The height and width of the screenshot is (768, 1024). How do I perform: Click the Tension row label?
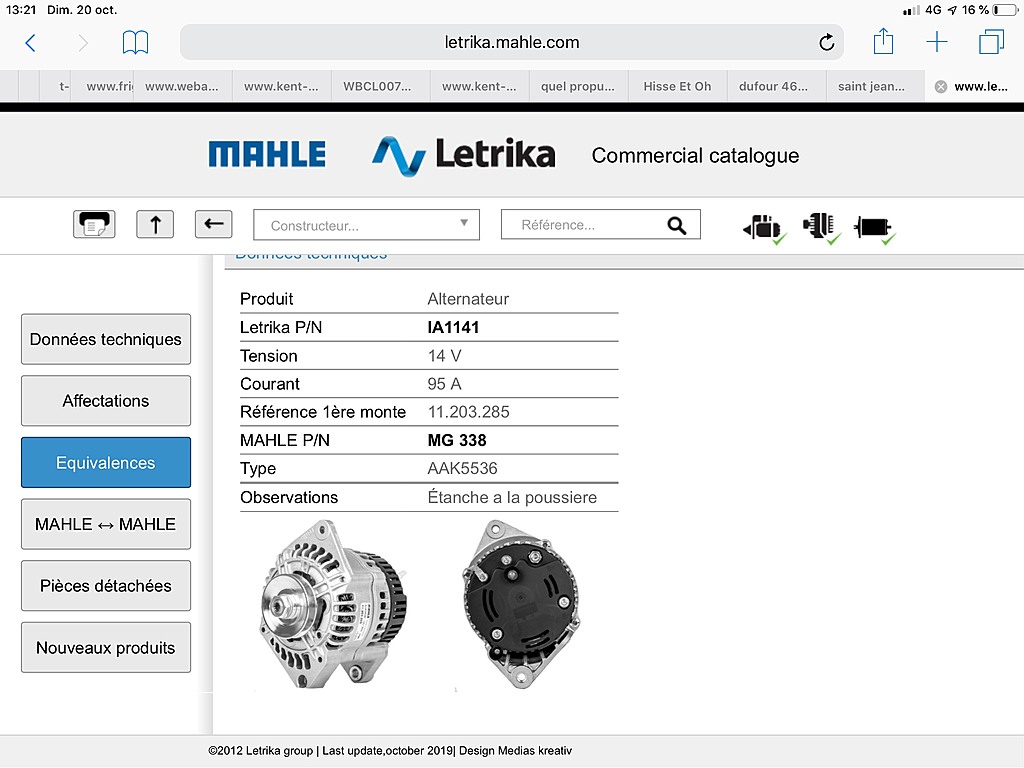click(268, 356)
